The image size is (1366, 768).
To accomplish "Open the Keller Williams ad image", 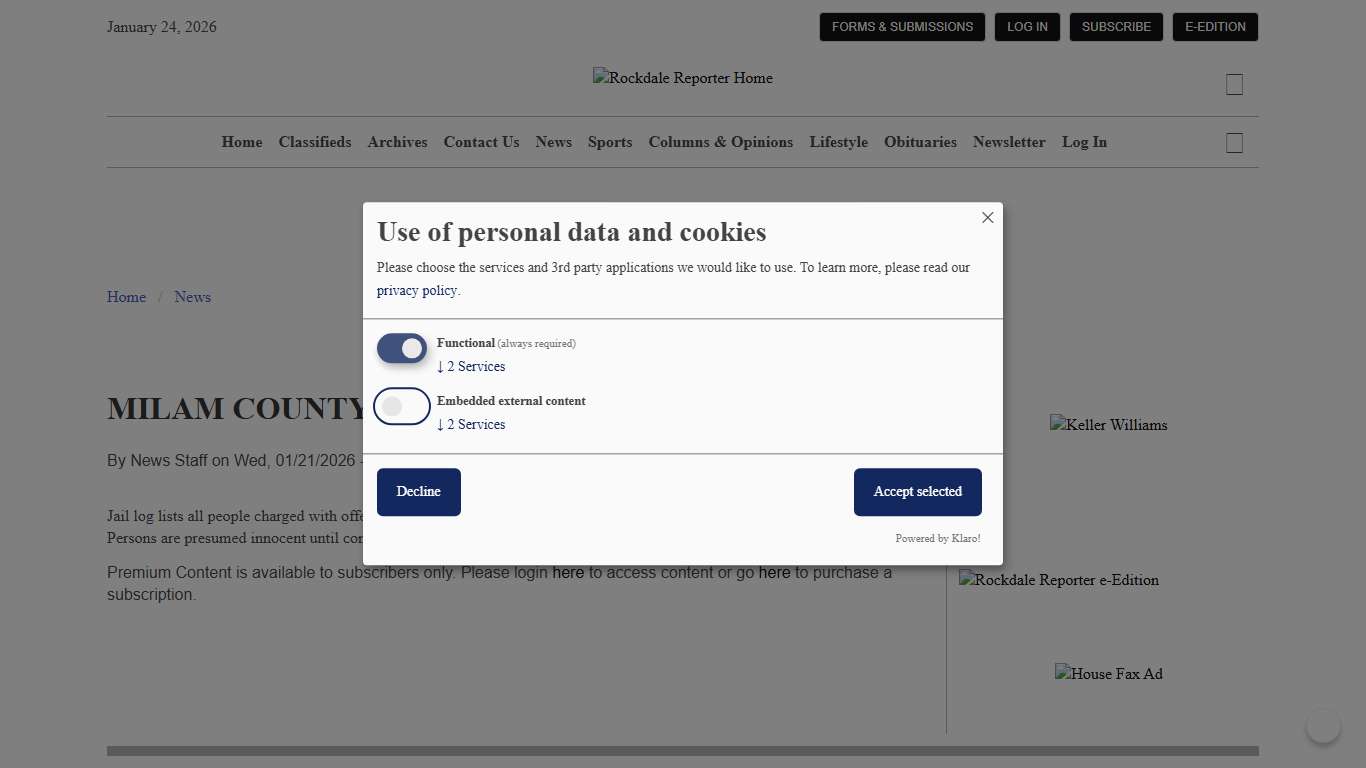I will pos(1108,425).
